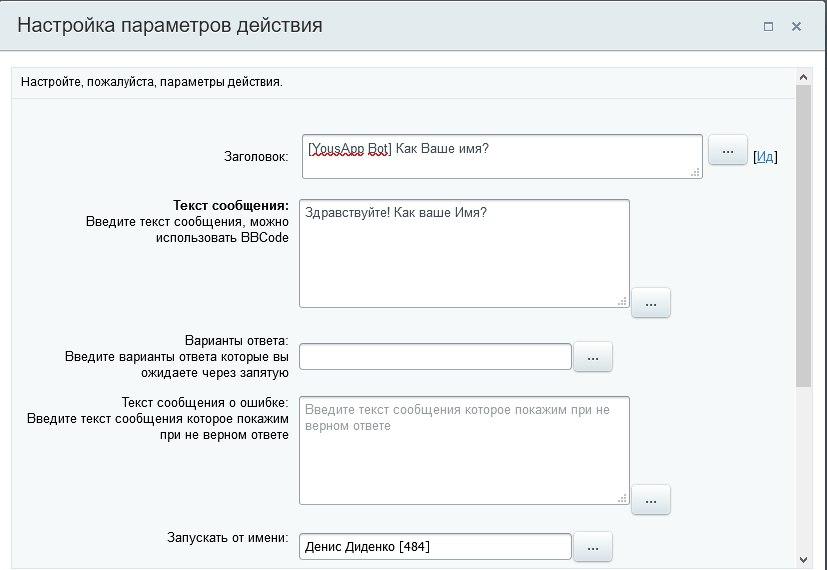
Task: Click the scrollbar down arrow
Action: click(803, 560)
